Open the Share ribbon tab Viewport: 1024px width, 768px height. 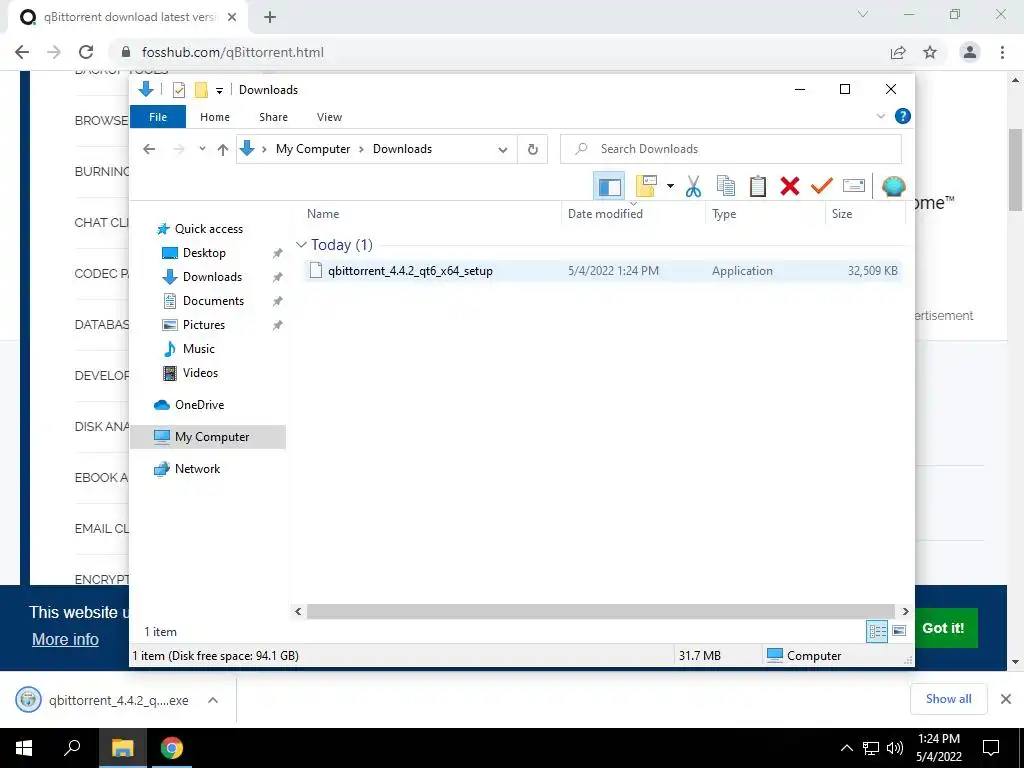273,117
